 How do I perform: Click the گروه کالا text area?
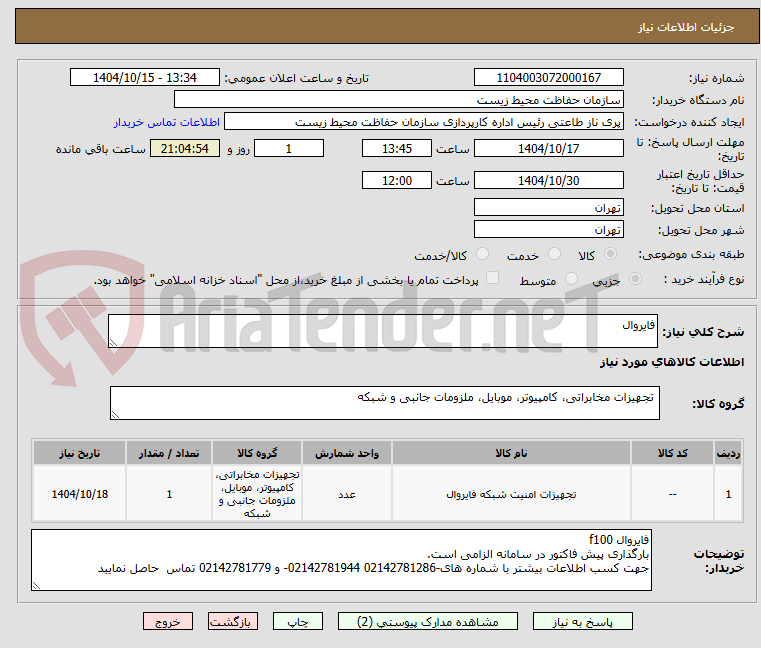tap(384, 403)
